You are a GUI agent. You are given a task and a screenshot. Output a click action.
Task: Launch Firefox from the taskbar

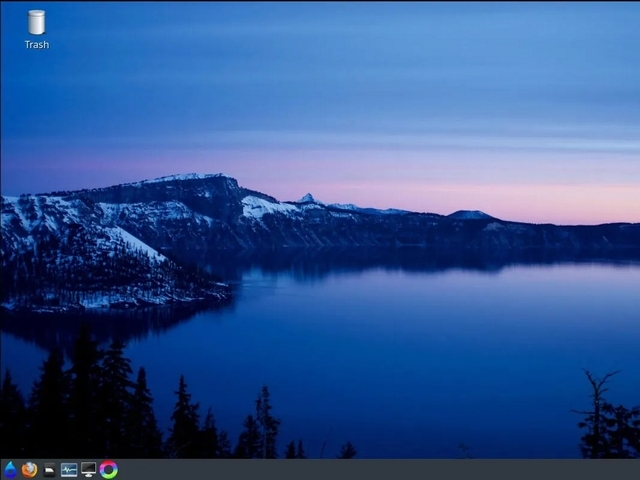29,469
